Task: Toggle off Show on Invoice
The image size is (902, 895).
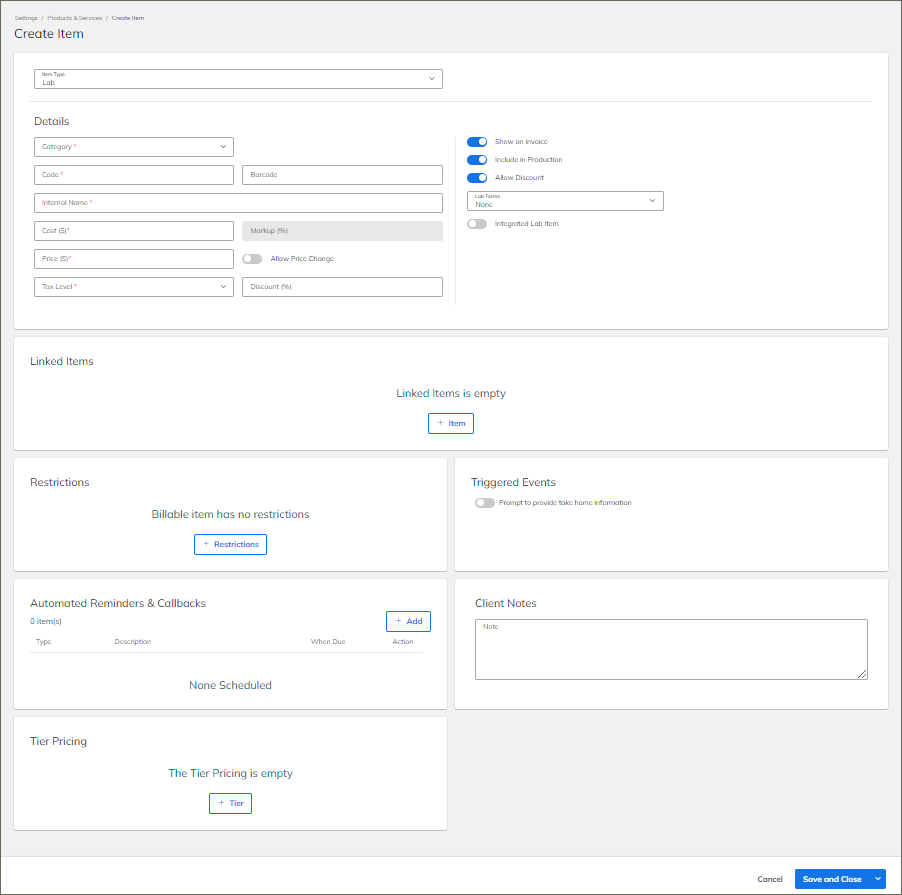Action: 477,143
